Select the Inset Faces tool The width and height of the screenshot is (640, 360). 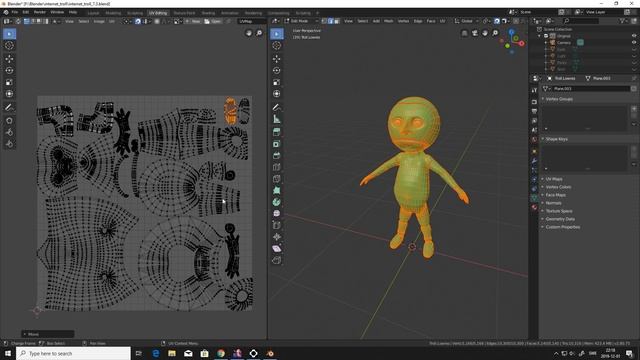277,144
